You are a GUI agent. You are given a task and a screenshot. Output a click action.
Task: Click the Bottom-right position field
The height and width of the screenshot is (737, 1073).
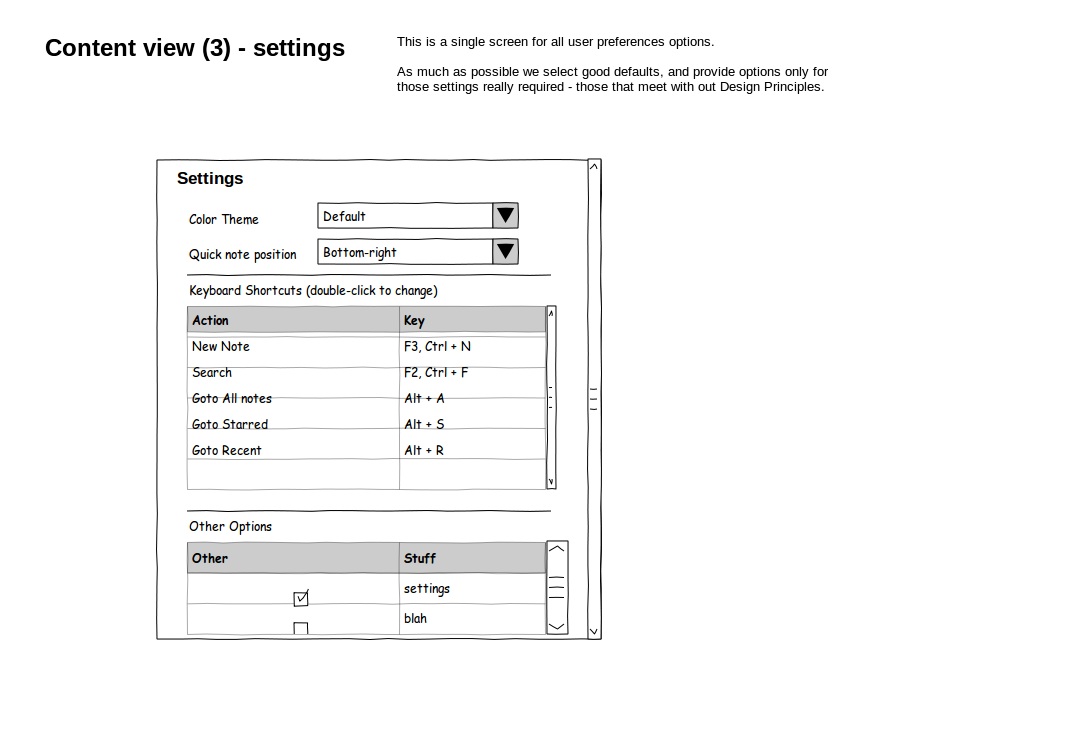tap(405, 251)
